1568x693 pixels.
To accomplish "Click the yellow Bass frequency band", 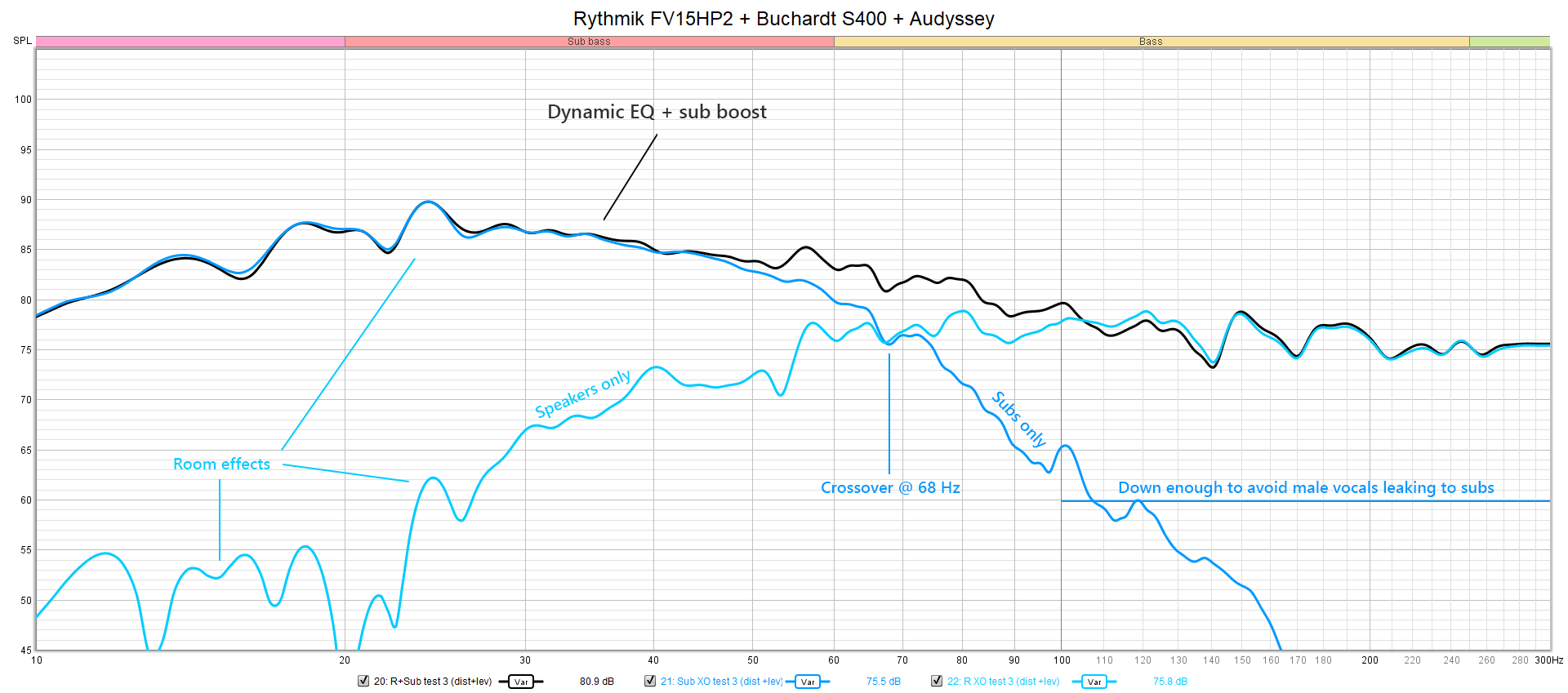I will 1151,42.
